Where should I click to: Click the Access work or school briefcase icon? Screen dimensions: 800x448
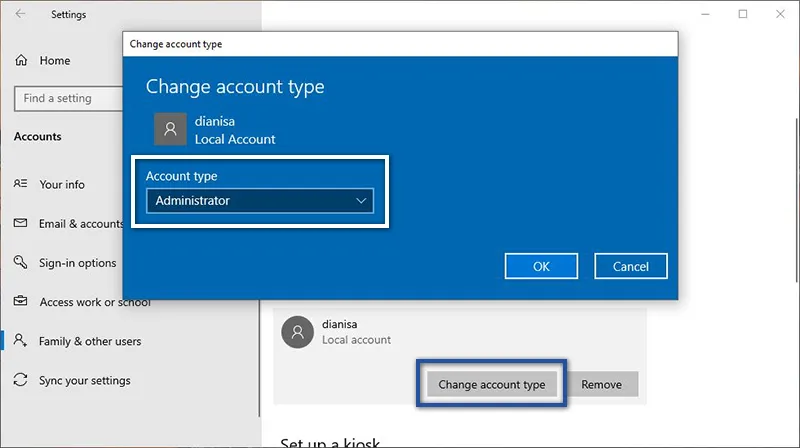click(20, 302)
